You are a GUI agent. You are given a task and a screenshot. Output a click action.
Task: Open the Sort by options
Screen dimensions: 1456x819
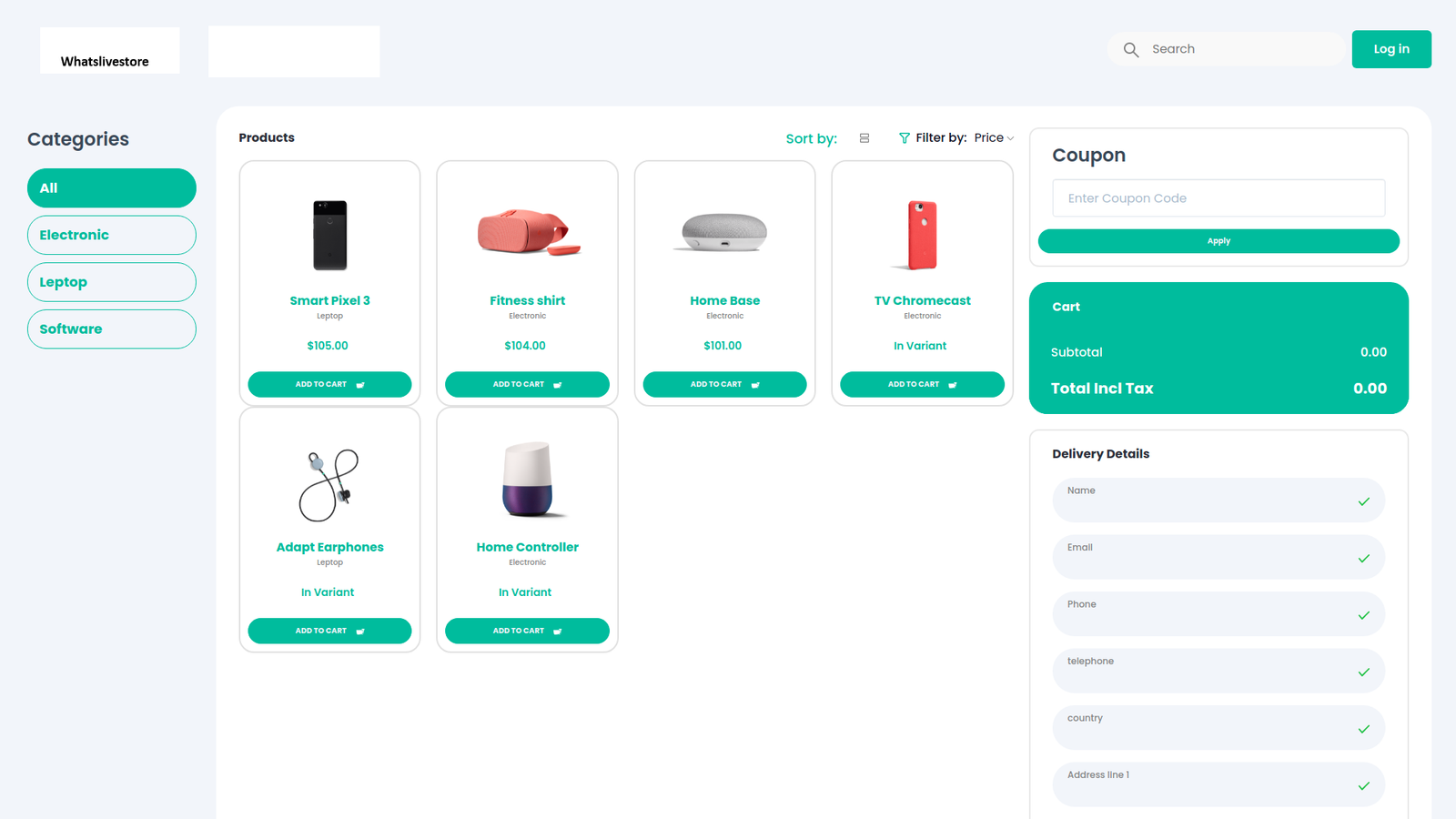tap(811, 138)
